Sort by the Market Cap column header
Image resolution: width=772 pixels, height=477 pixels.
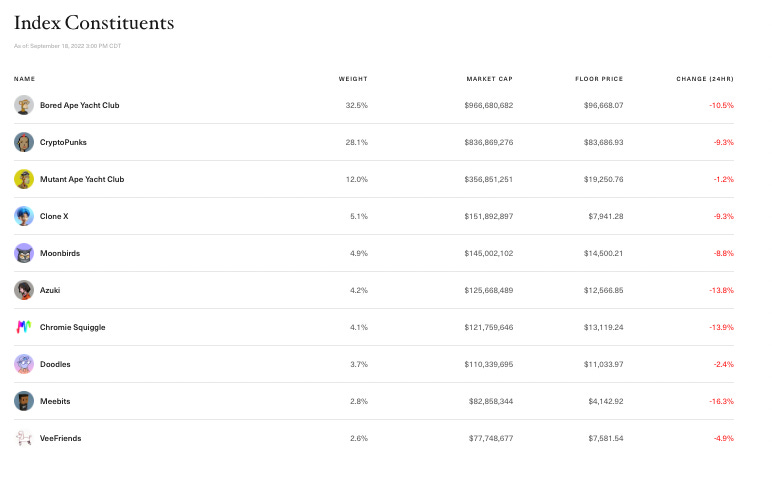[x=489, y=79]
